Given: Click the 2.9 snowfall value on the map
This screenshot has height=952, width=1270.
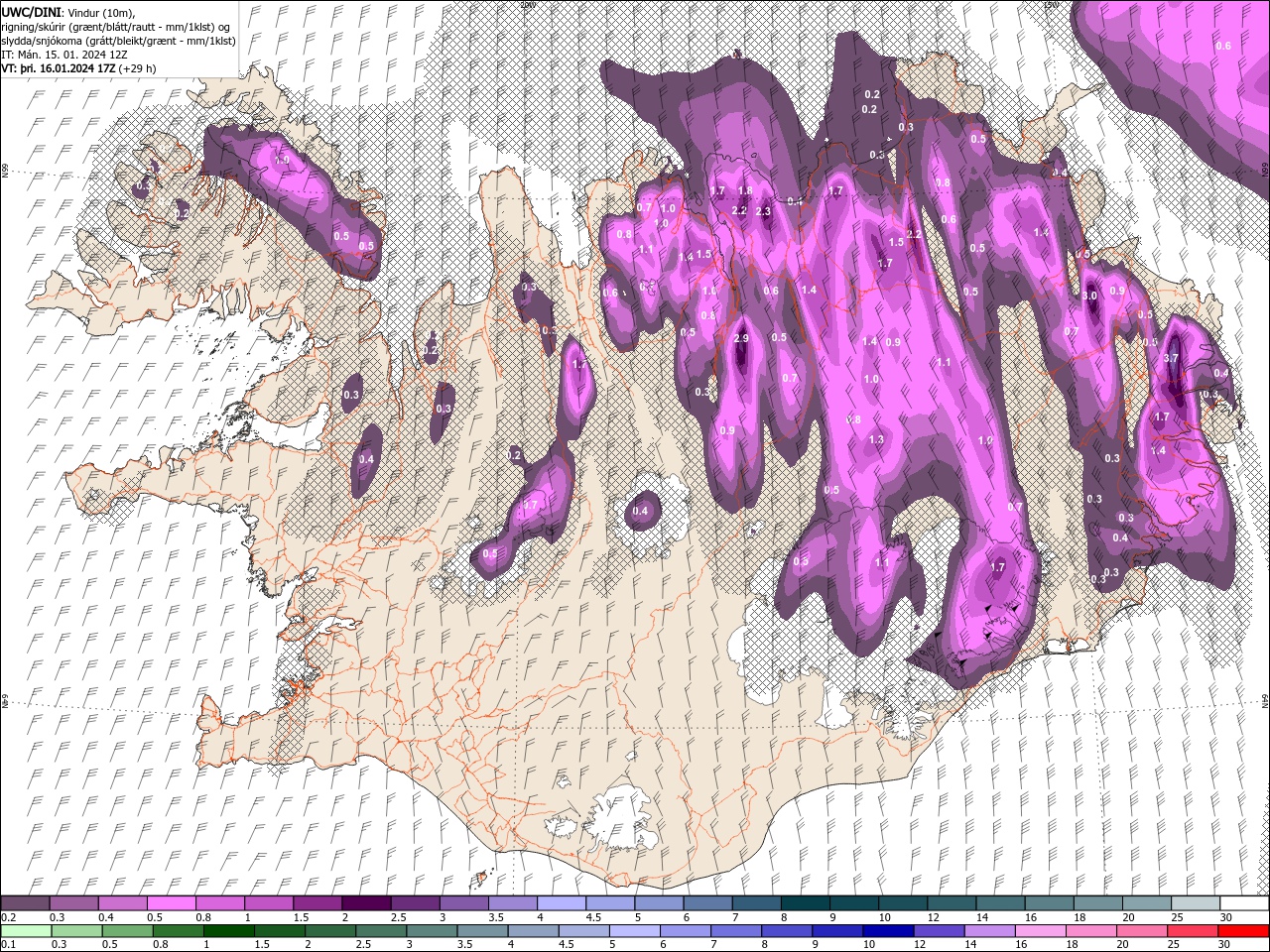Looking at the screenshot, I should 740,339.
